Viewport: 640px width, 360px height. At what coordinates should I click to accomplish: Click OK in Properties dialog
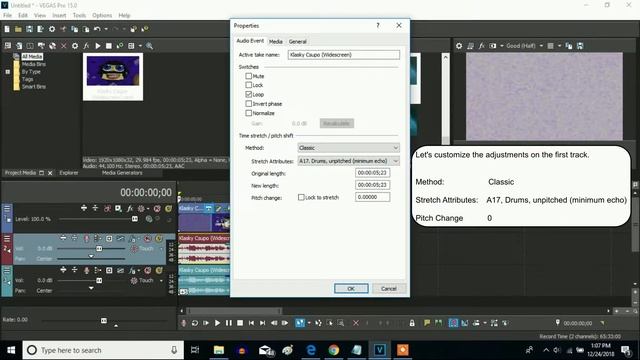tap(351, 288)
